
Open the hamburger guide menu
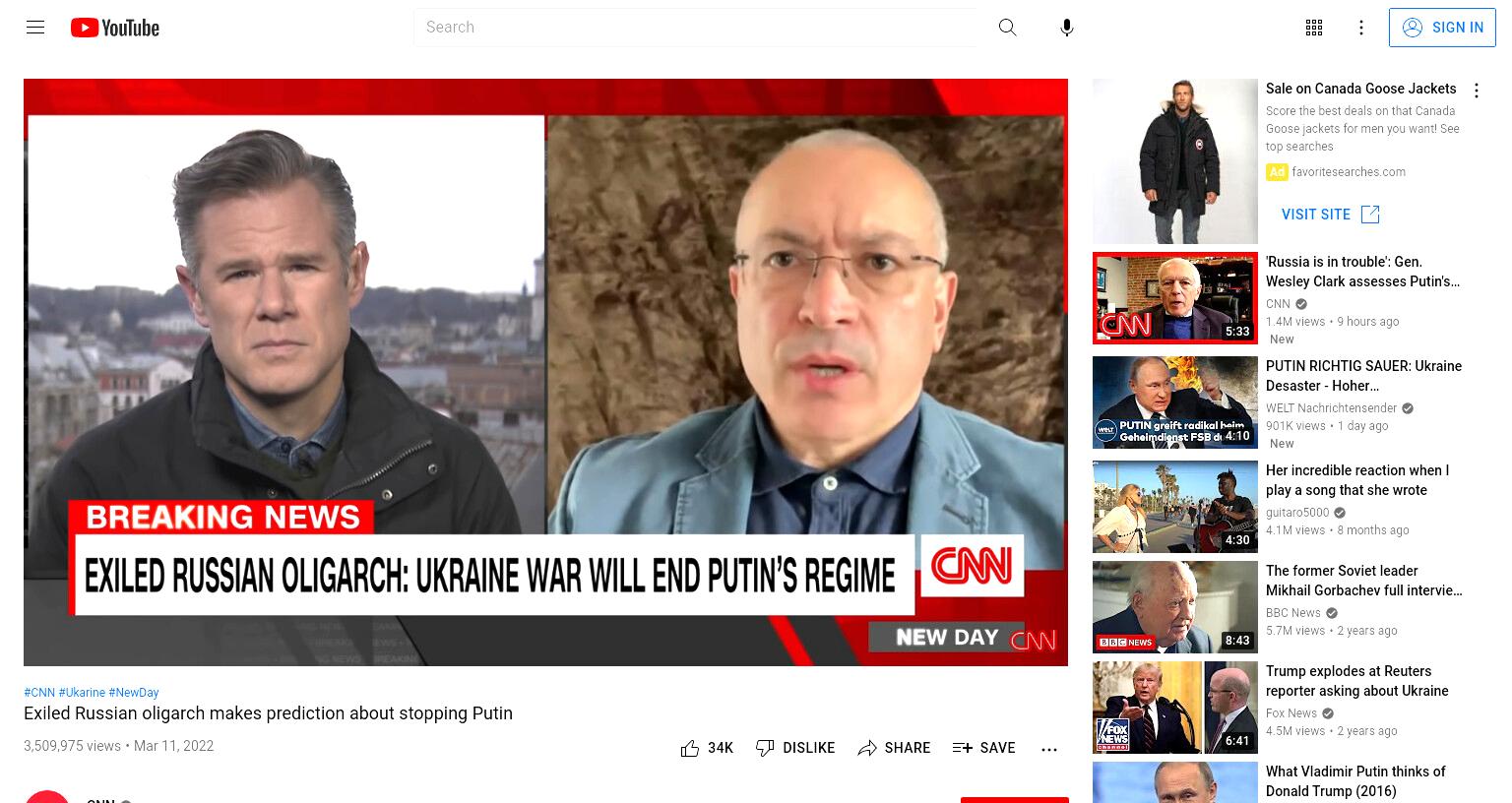35,28
